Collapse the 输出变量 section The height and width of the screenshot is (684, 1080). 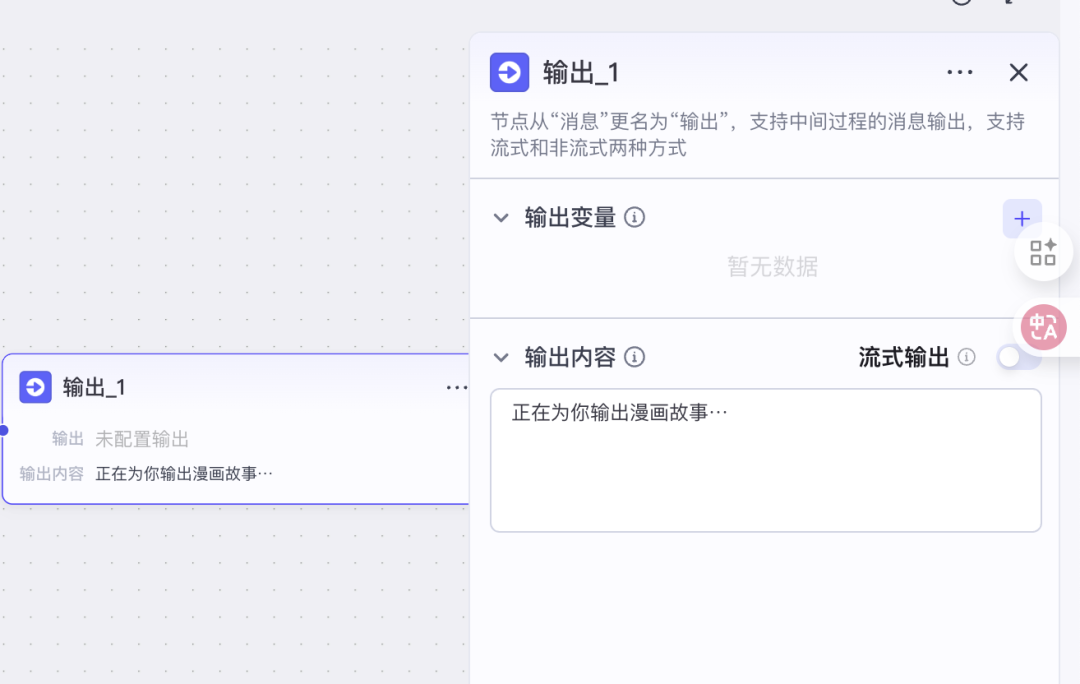coord(501,218)
